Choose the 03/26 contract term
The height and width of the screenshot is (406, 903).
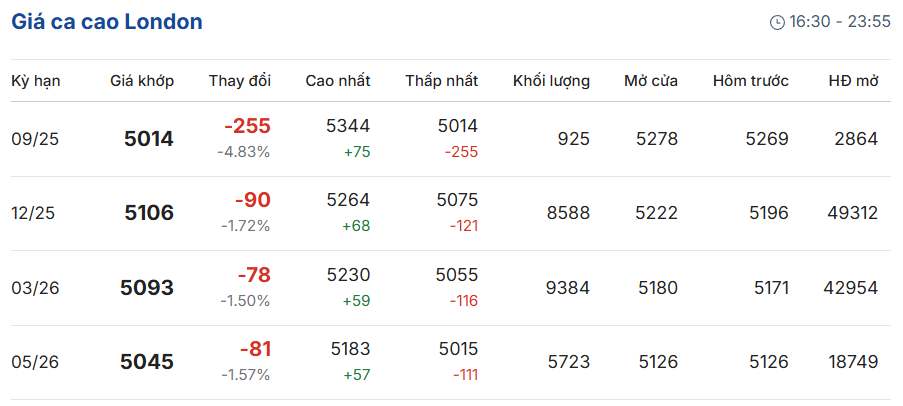point(36,288)
